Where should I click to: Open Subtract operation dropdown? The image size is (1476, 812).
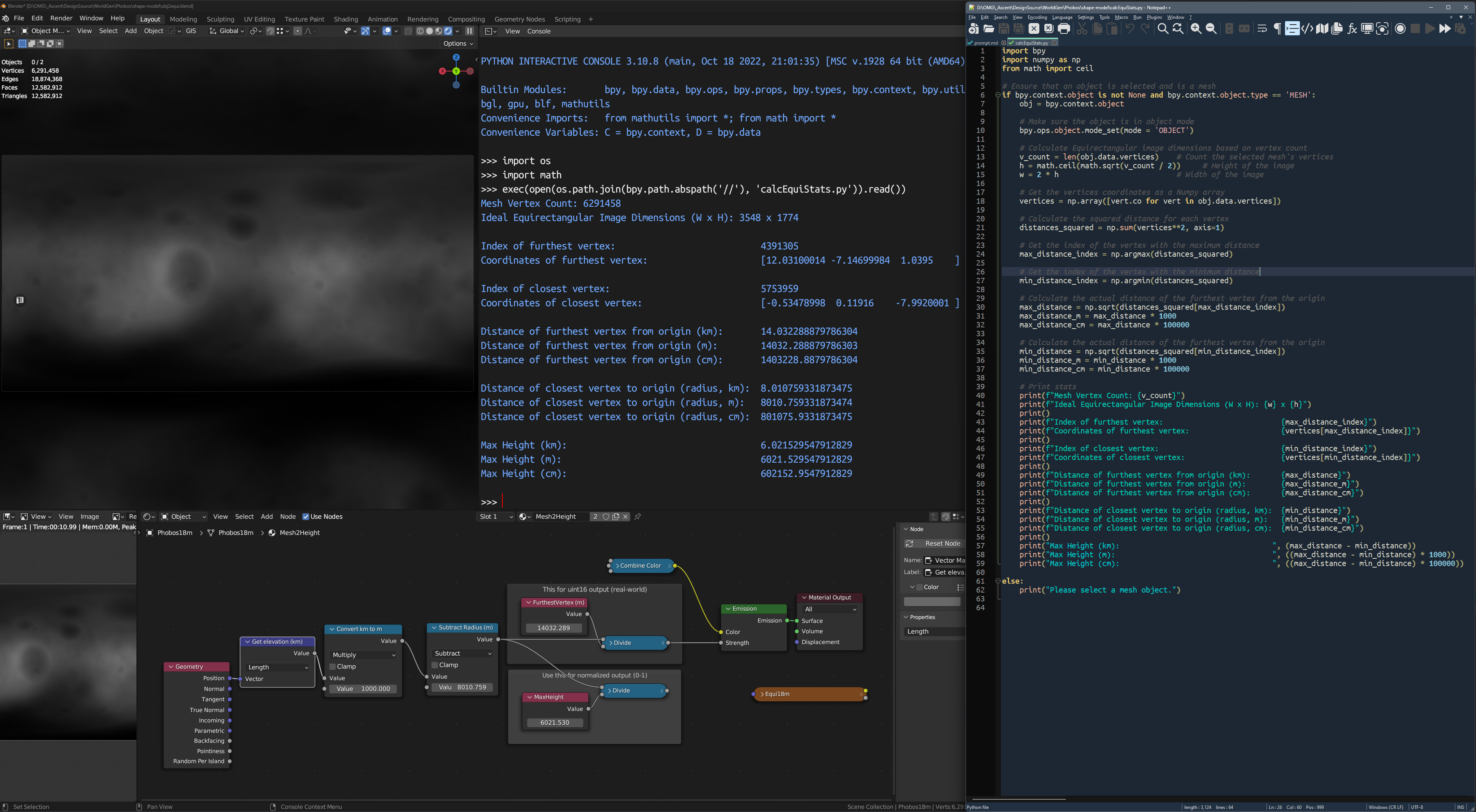coord(462,653)
